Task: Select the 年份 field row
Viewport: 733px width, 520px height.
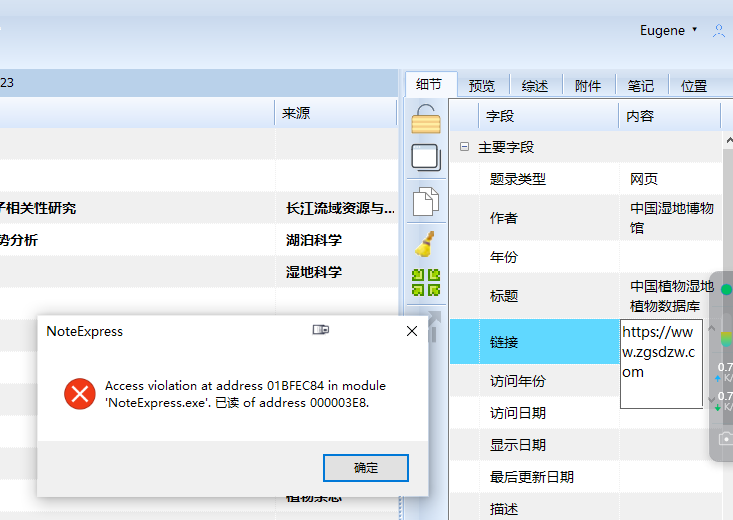Action: (x=586, y=257)
